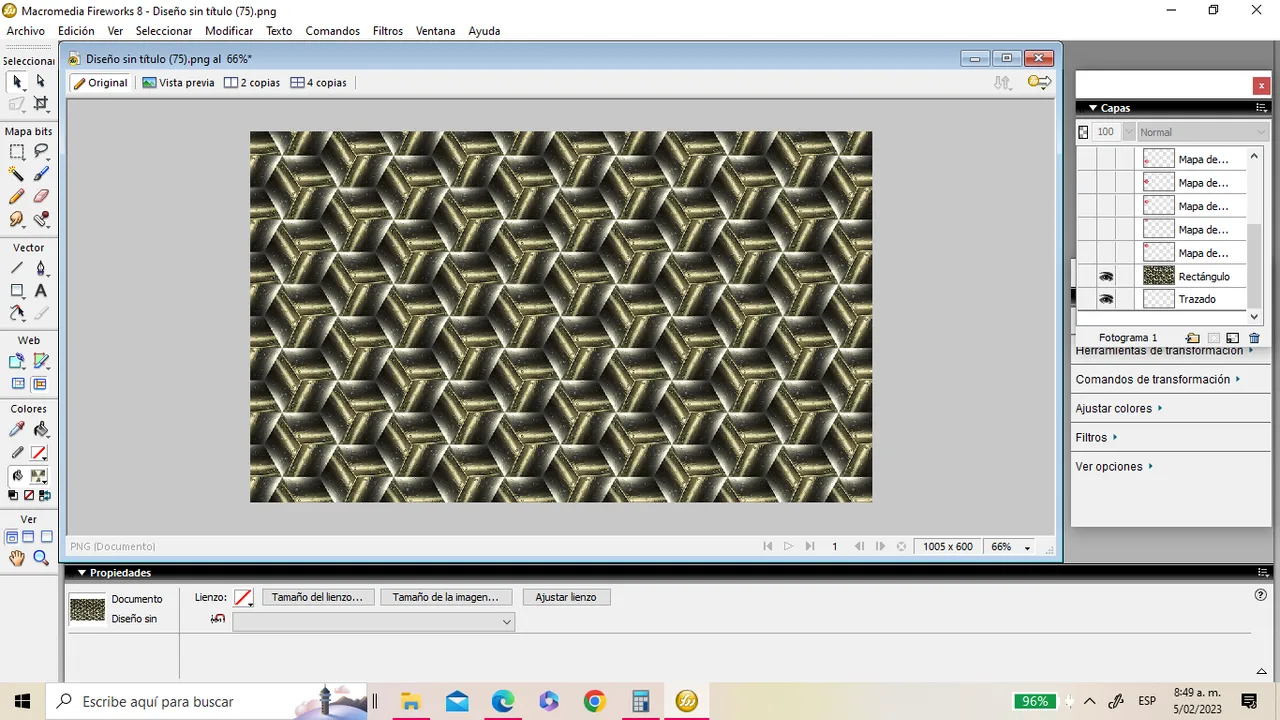
Task: Collapse the Propiedades panel
Action: point(82,573)
